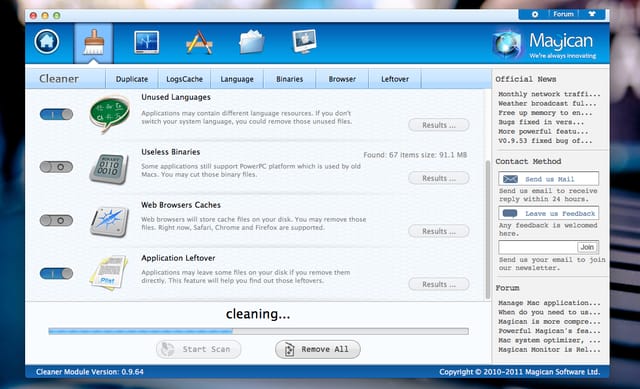This screenshot has height=389, width=640.
Task: Click the icon on Remove All button
Action: point(289,349)
